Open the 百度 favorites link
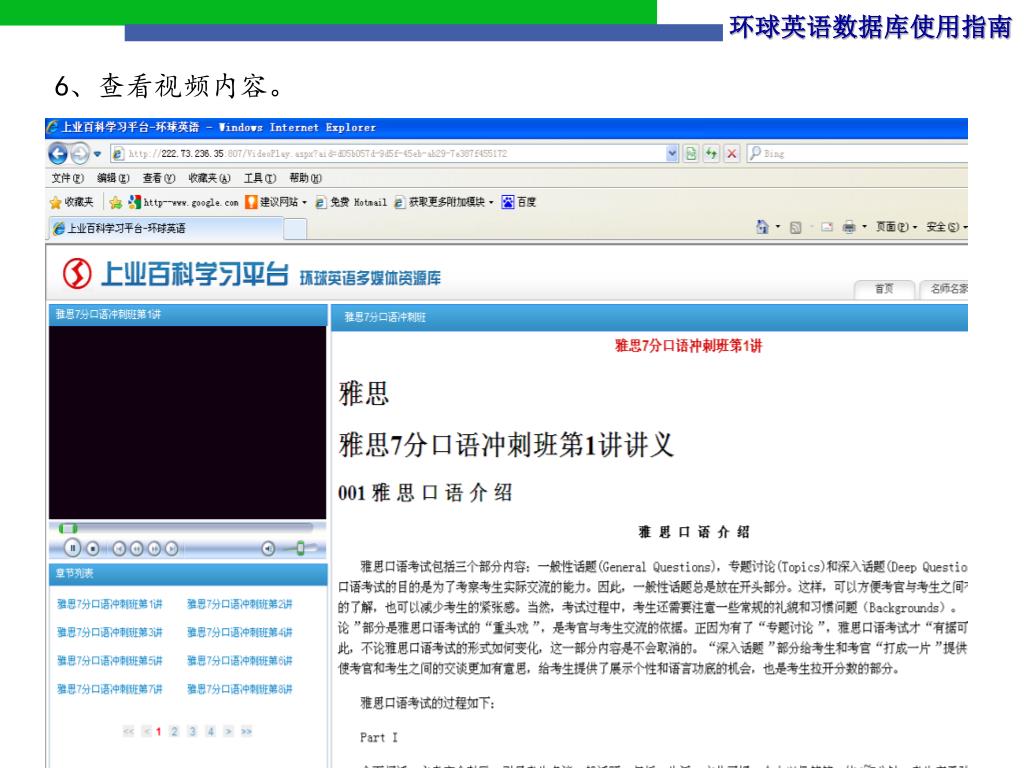1024x768 pixels. point(519,202)
